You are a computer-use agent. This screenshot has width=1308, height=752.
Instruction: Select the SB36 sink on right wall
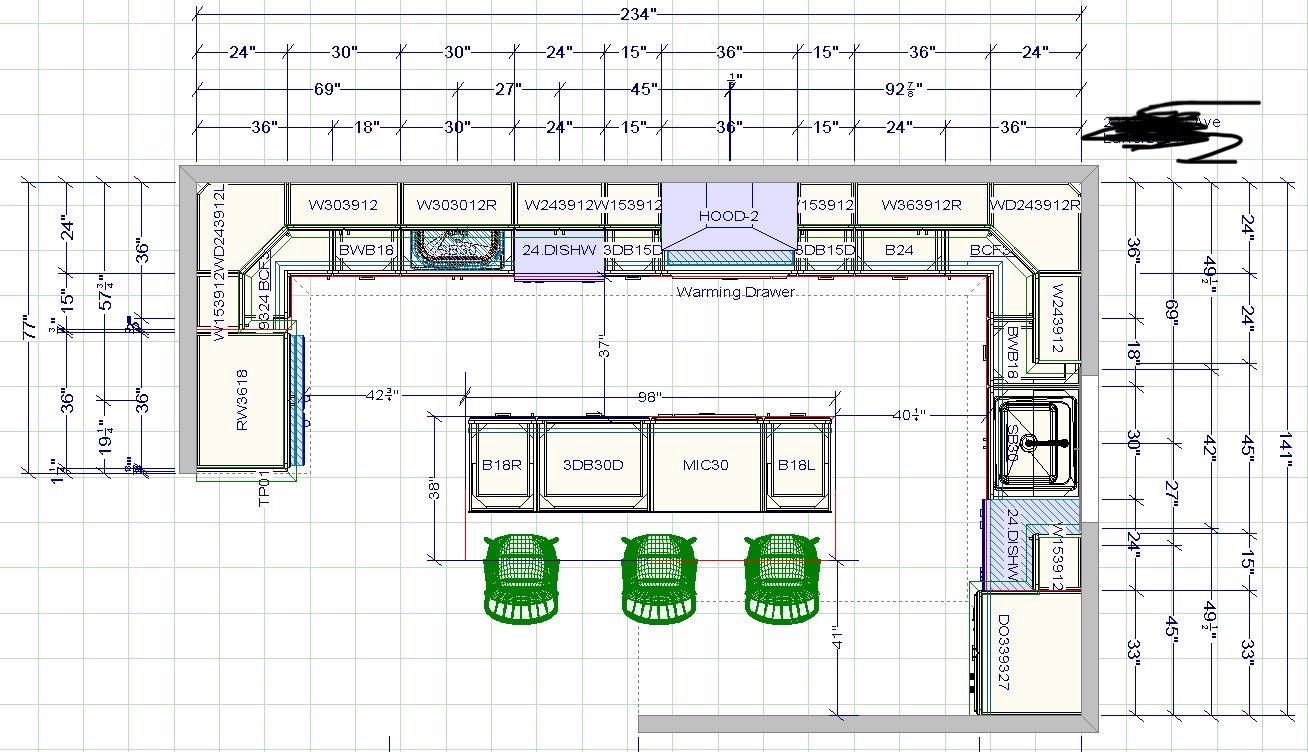point(1037,441)
